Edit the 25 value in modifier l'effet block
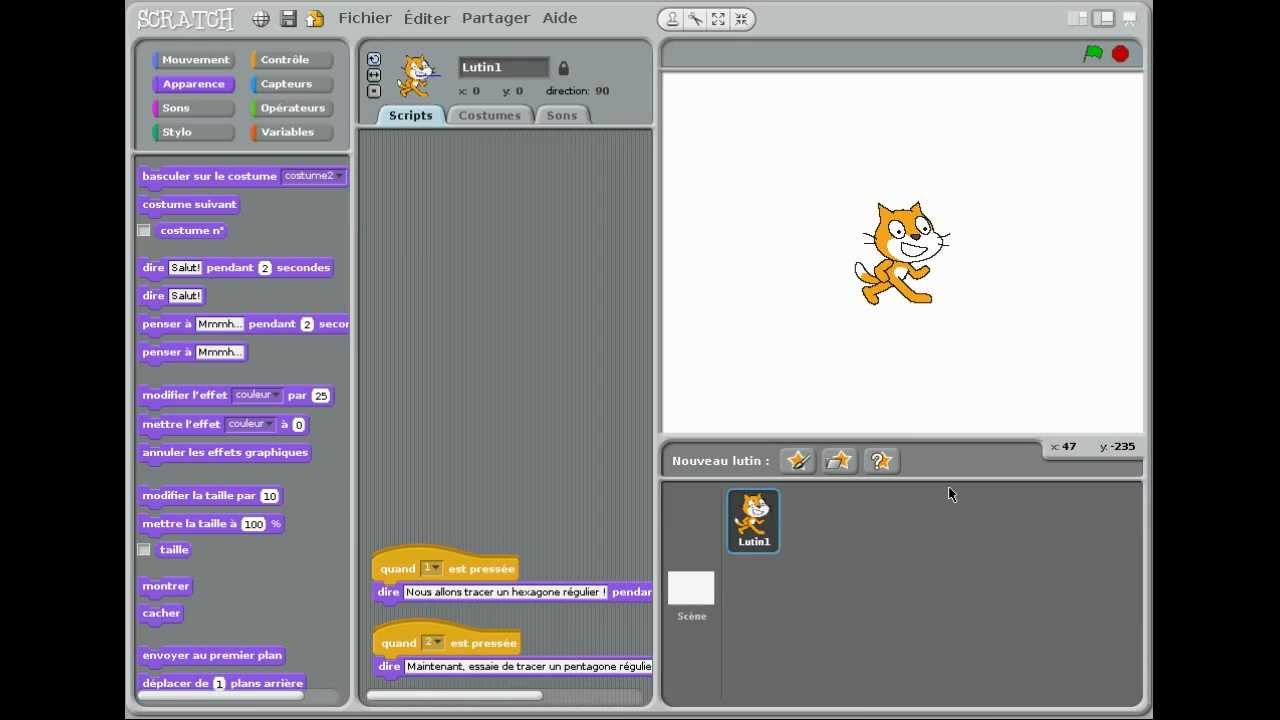Image resolution: width=1280 pixels, height=720 pixels. click(320, 396)
